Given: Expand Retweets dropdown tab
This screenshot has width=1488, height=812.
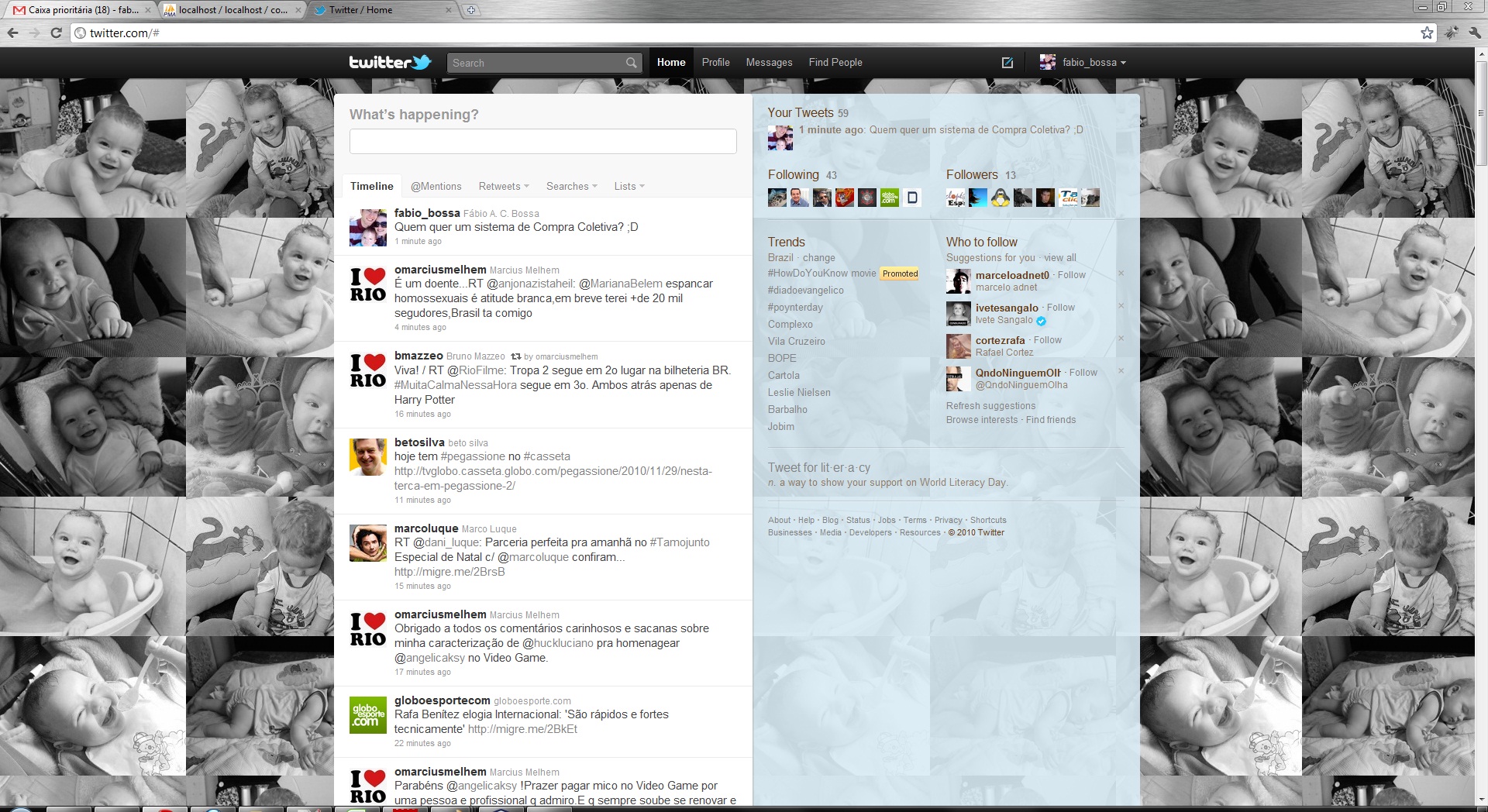Looking at the screenshot, I should [x=504, y=187].
